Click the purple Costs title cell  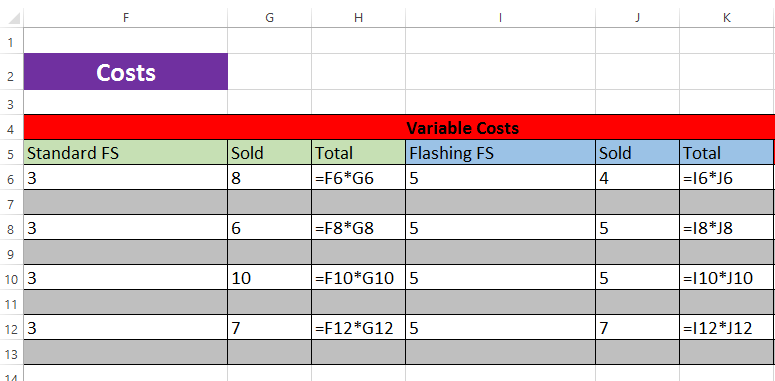tap(126, 72)
